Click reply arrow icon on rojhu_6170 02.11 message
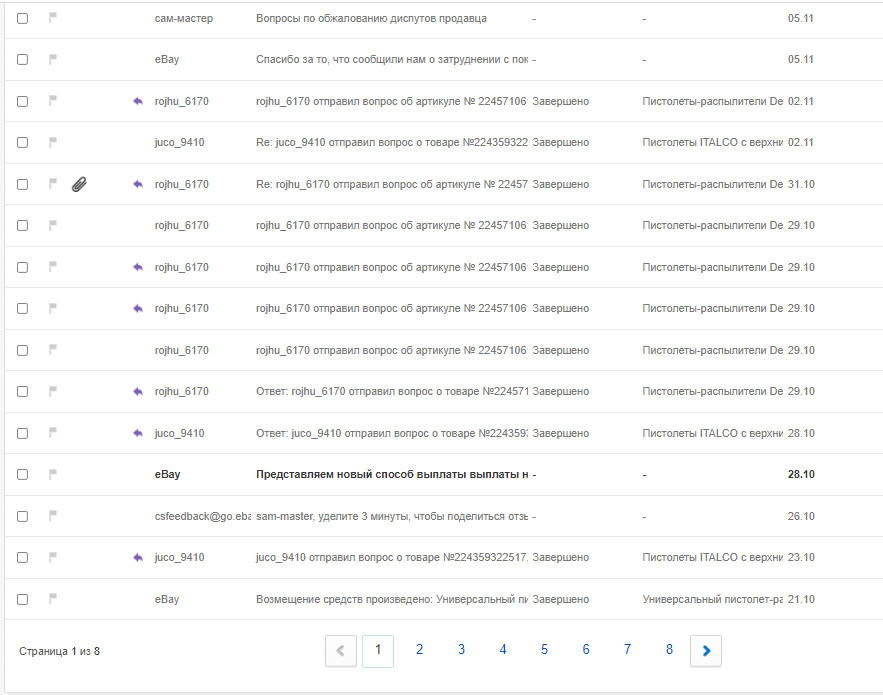Viewport: 883px width, 695px height. coord(138,101)
